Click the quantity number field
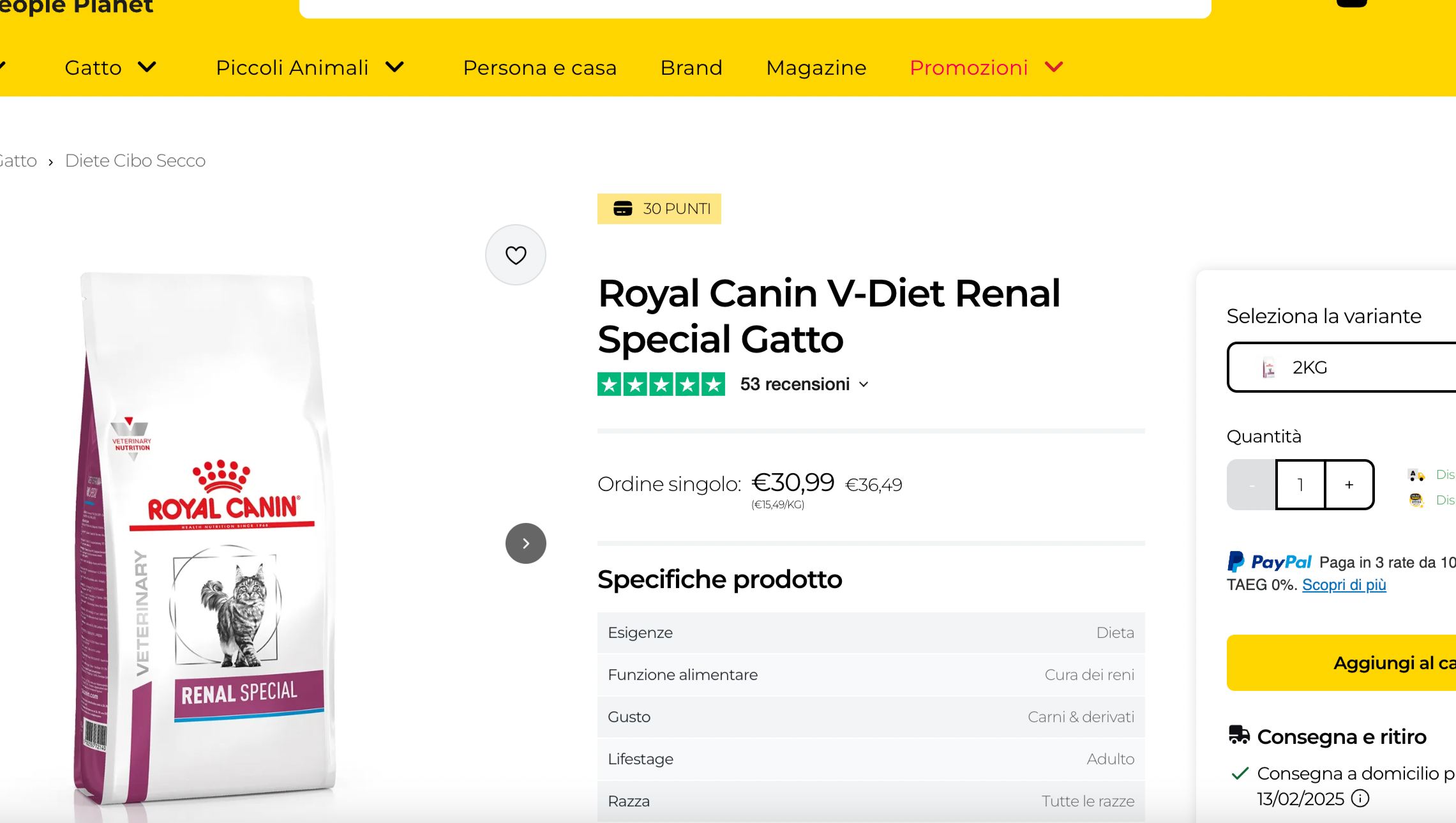This screenshot has width=1456, height=823. pos(1300,485)
